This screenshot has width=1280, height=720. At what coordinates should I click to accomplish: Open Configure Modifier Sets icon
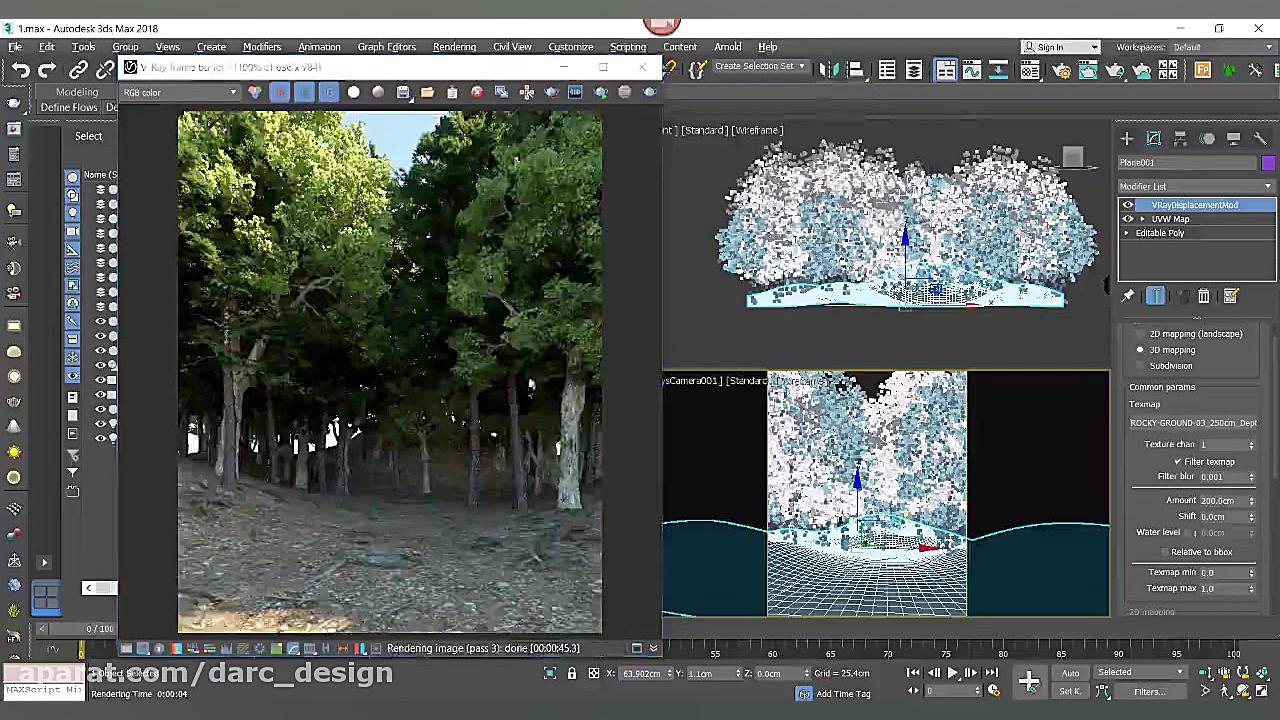[1231, 296]
